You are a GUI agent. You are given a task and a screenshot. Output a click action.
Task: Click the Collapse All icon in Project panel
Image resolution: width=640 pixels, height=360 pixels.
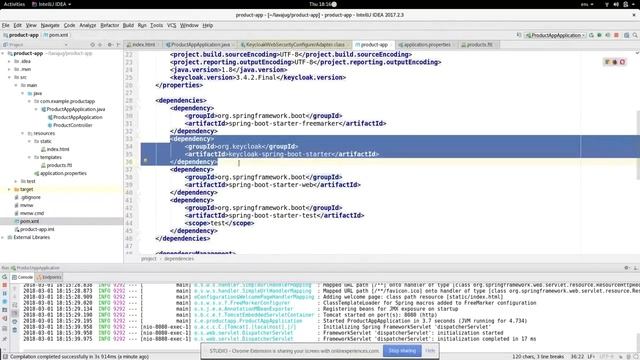100,44
